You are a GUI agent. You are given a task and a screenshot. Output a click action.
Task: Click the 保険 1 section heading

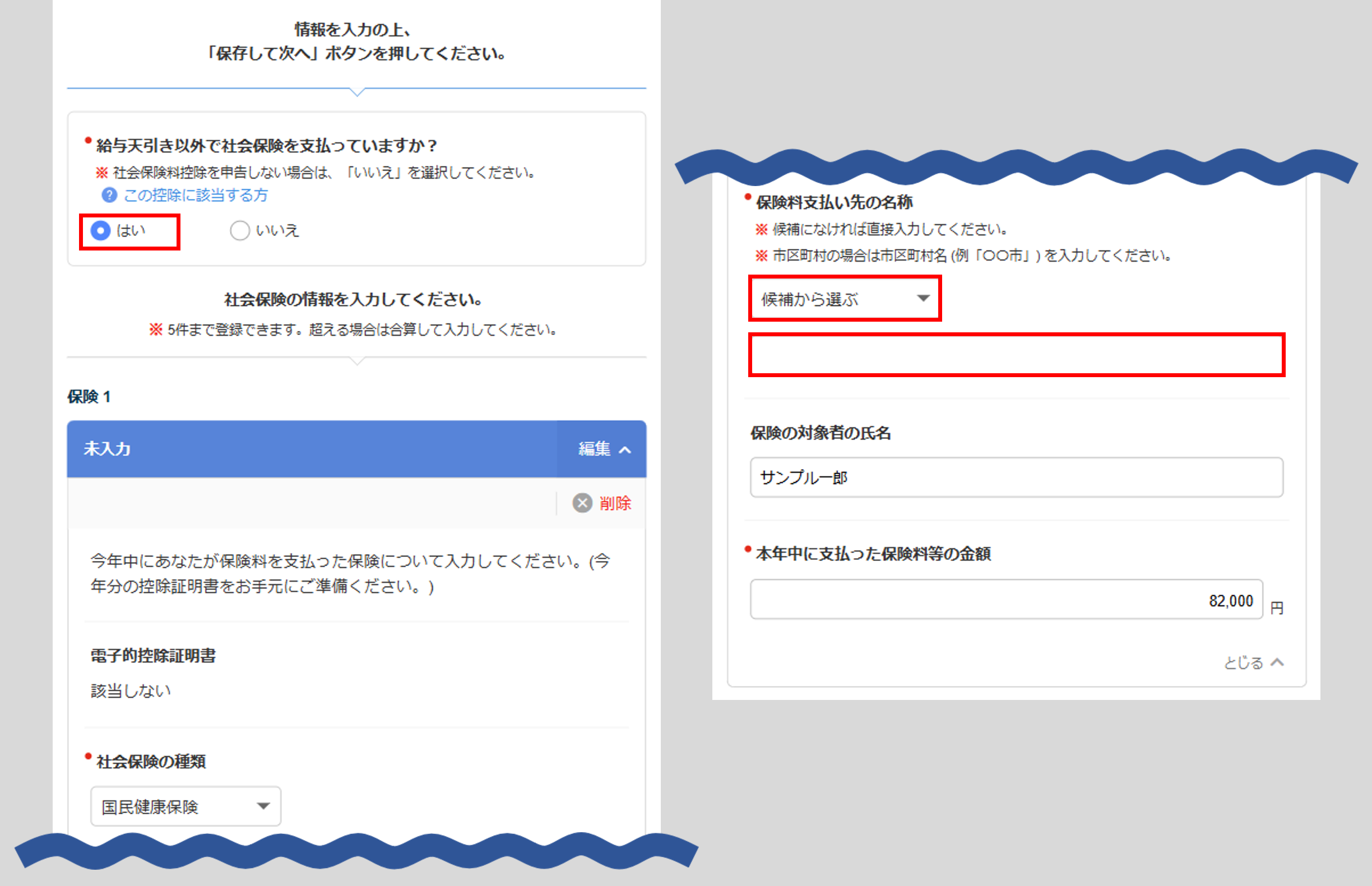coord(89,396)
